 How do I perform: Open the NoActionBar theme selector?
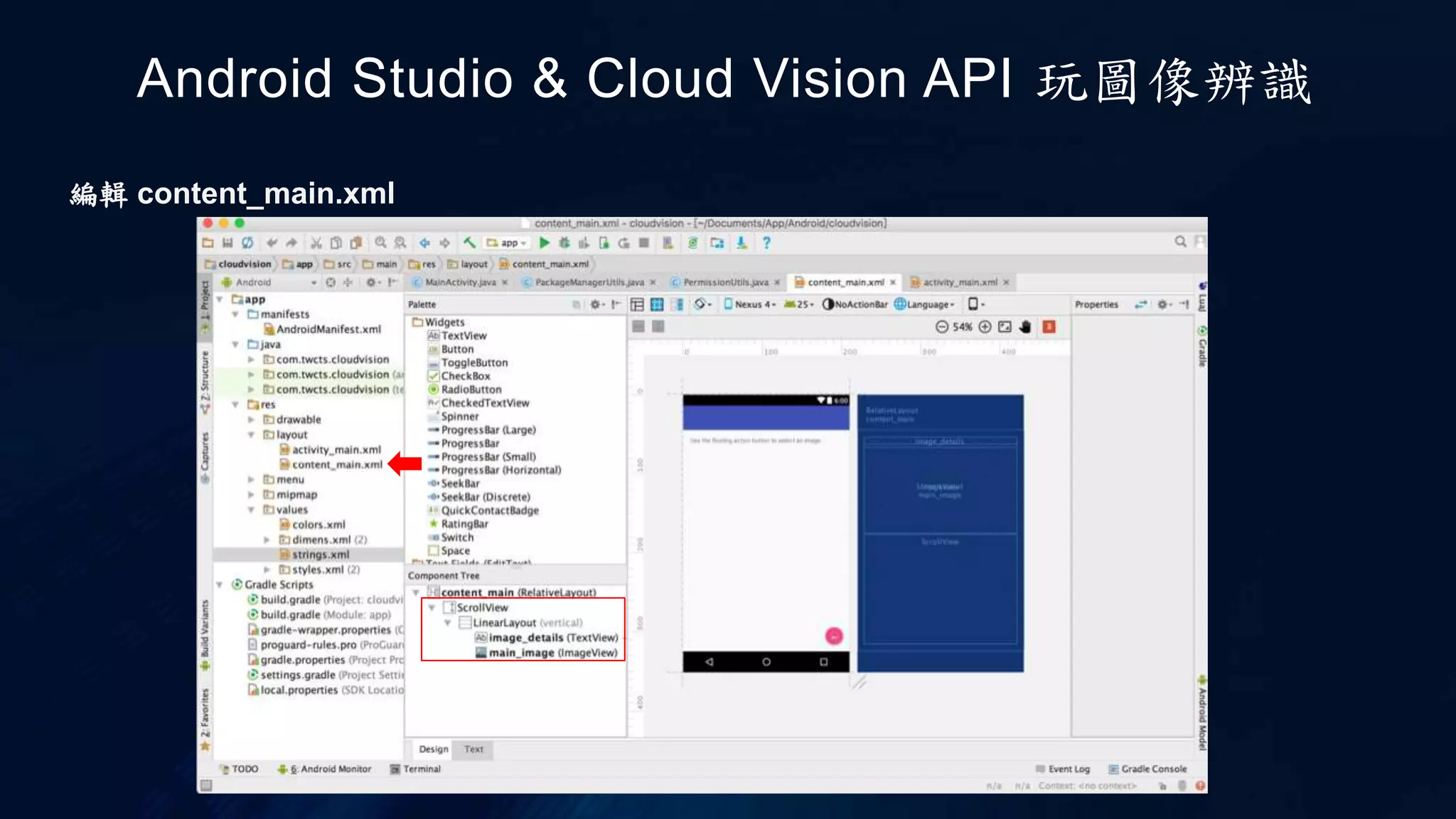(855, 304)
